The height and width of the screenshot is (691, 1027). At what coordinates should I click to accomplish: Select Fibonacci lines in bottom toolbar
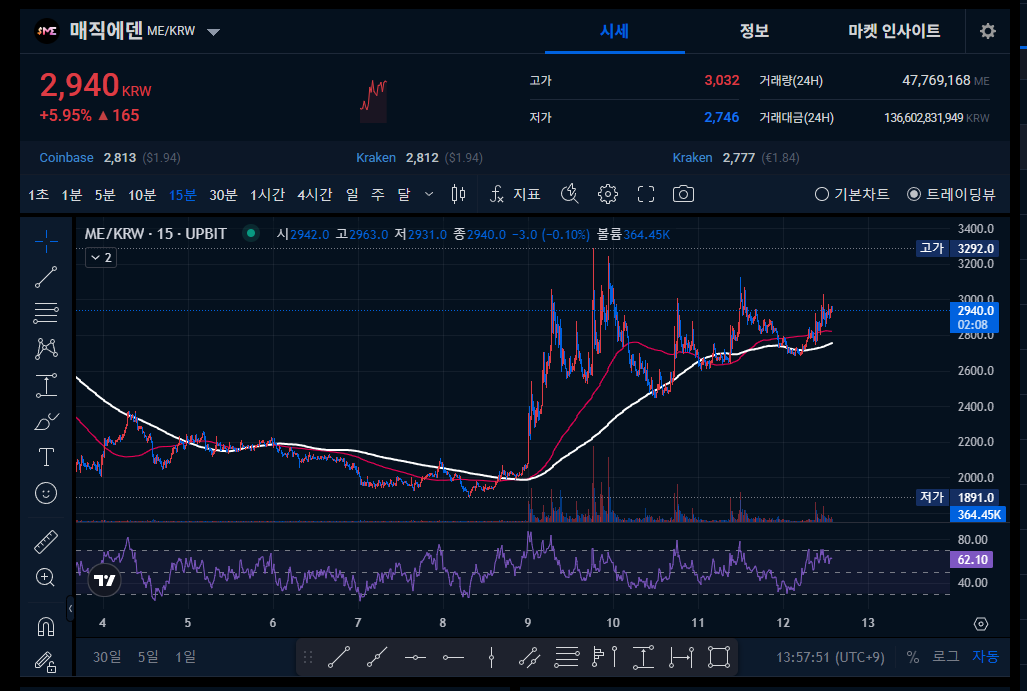click(567, 657)
